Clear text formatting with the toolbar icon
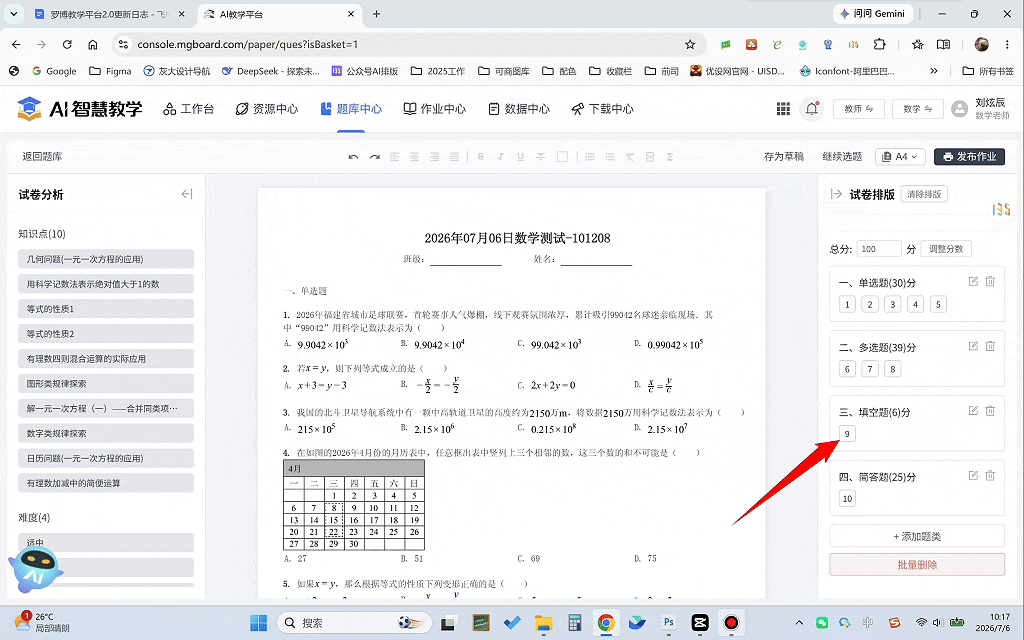This screenshot has width=1024, height=640. pyautogui.click(x=630, y=157)
